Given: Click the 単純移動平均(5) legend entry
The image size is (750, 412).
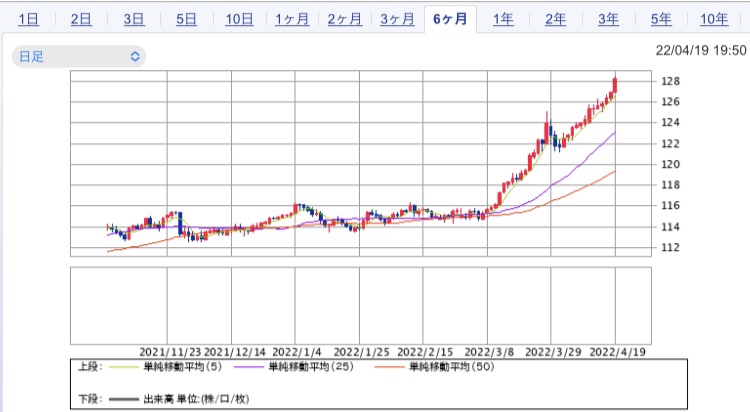Looking at the screenshot, I should (183, 367).
